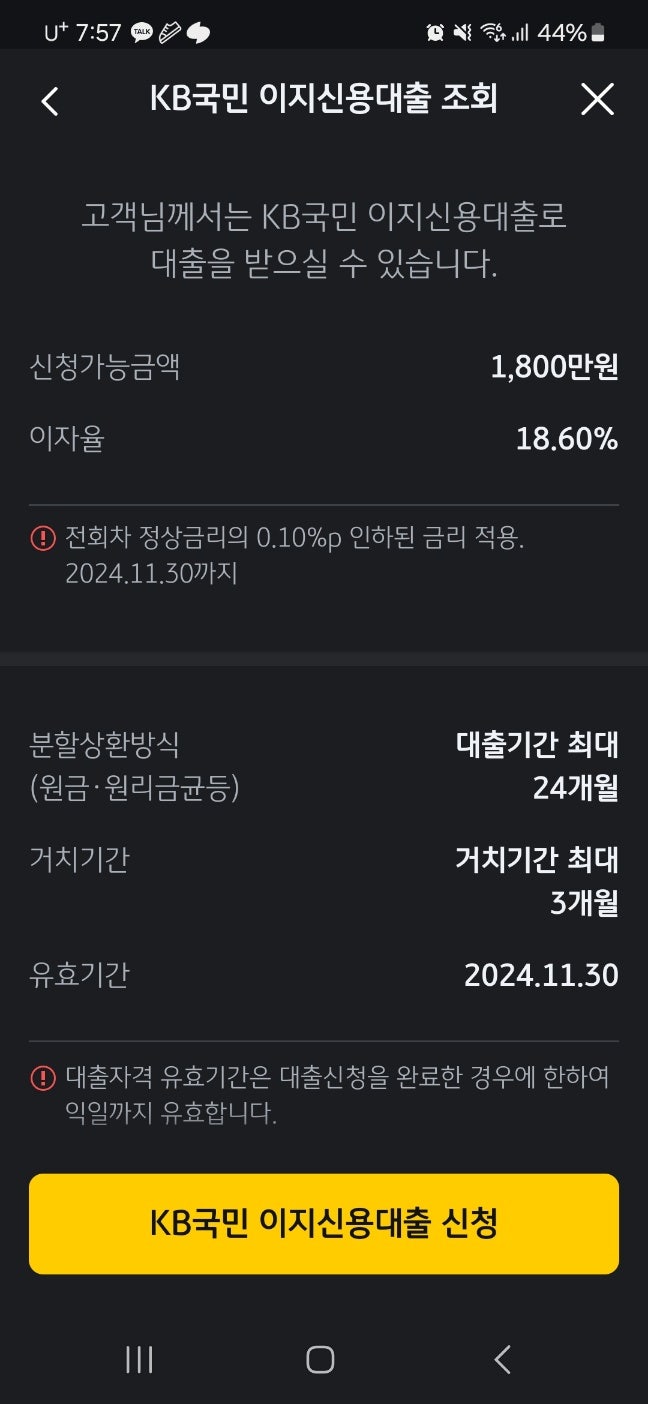The width and height of the screenshot is (648, 1404).
Task: Tap the back arrow in the title bar
Action: pyautogui.click(x=49, y=100)
